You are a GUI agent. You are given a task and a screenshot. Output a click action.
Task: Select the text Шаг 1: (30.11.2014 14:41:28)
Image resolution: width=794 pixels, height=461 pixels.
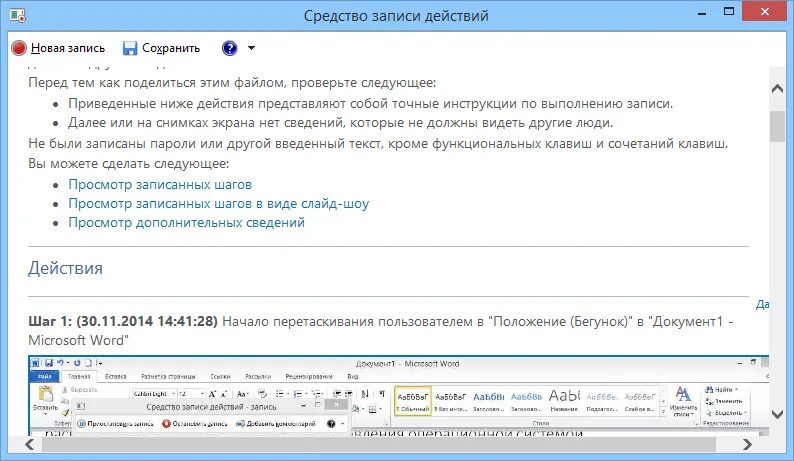click(123, 321)
